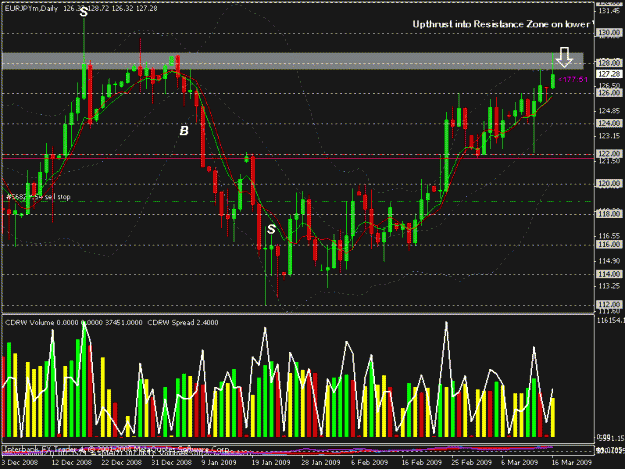Viewport: 625px width, 469px height.
Task: Click the 114.90 price scale label
Action: (x=609, y=261)
